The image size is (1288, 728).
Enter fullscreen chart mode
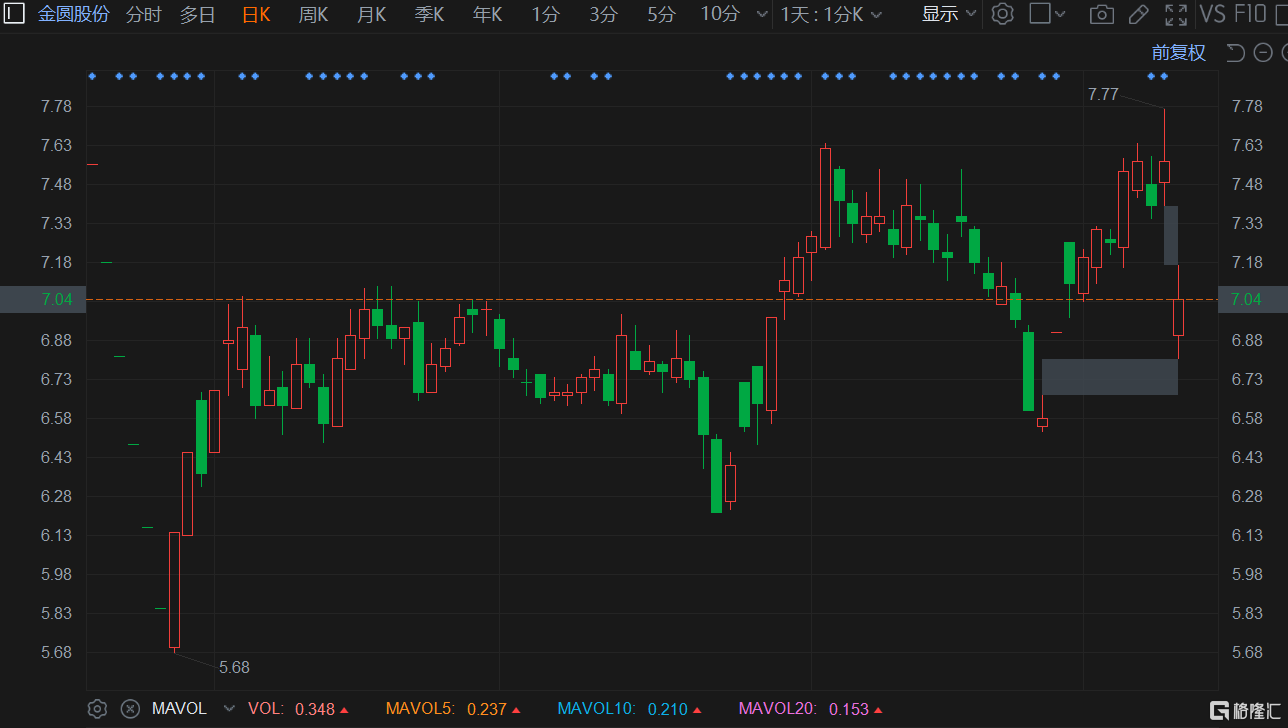[1176, 14]
